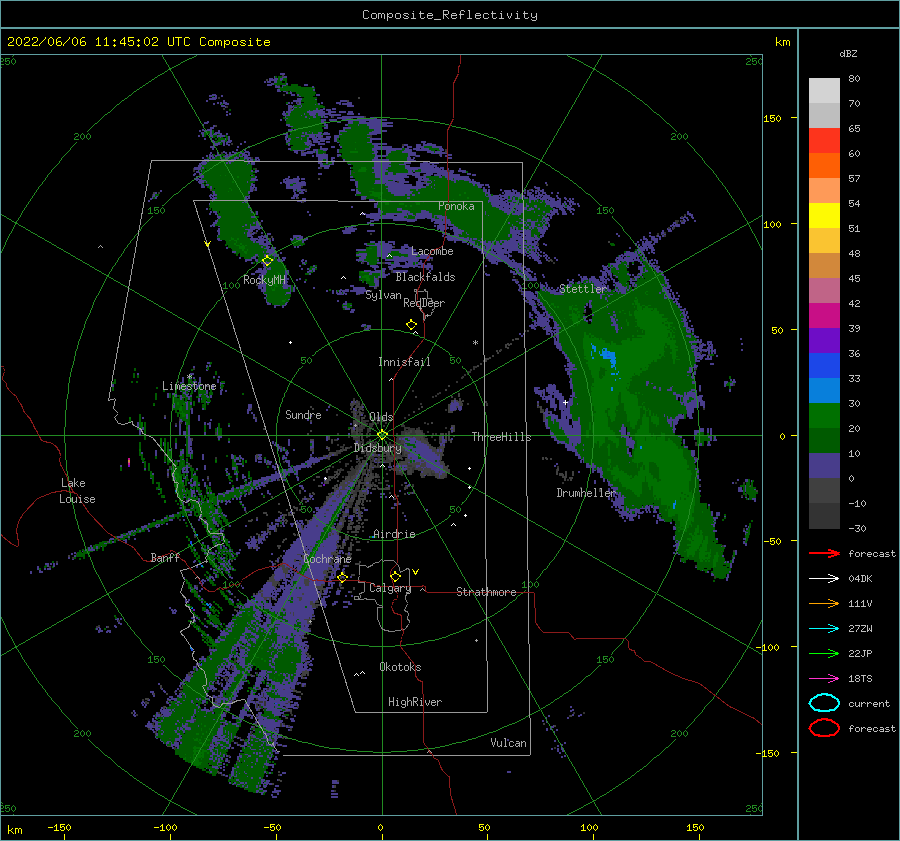Click the ThreeHills label

(501, 437)
